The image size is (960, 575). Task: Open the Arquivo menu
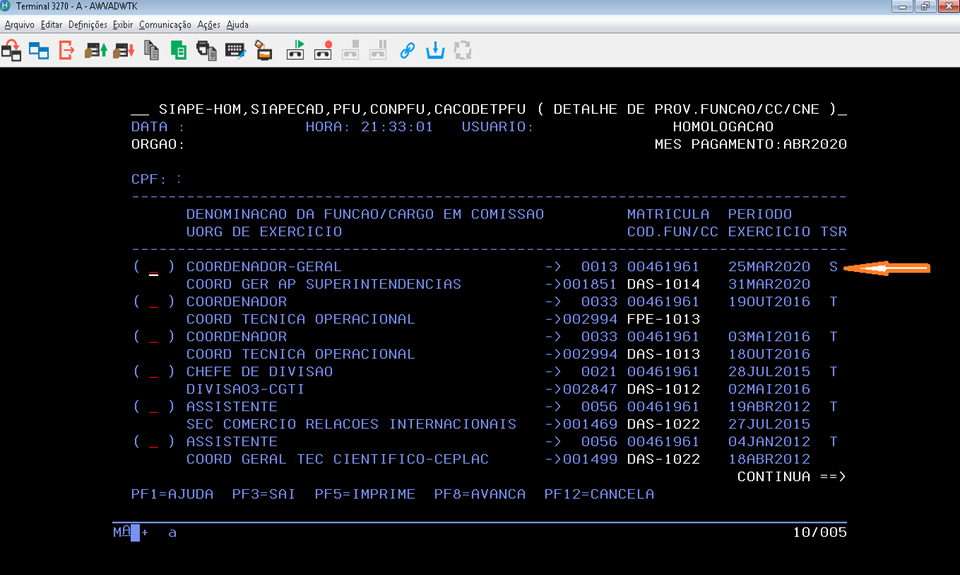20,24
